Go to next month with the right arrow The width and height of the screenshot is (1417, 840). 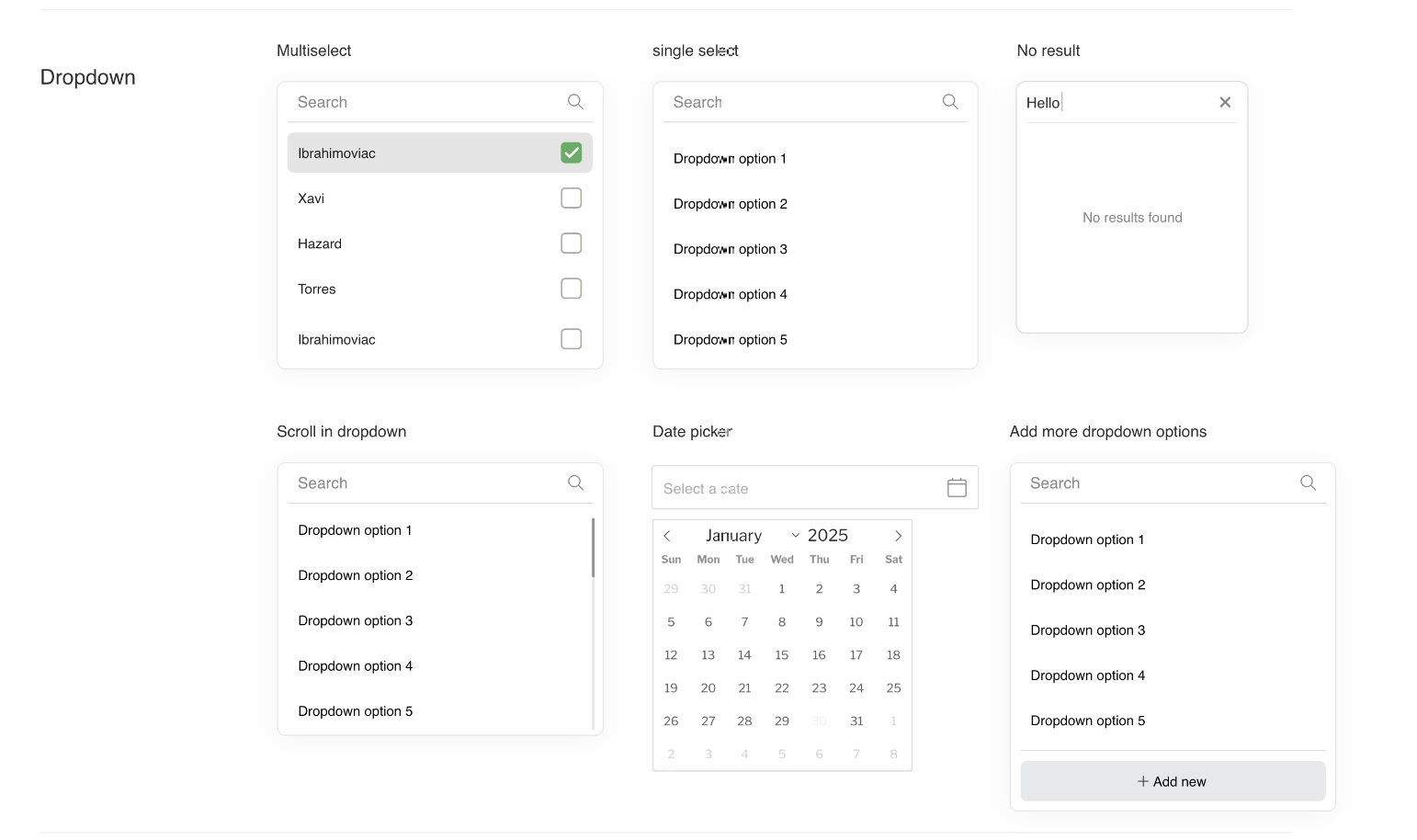pyautogui.click(x=898, y=536)
